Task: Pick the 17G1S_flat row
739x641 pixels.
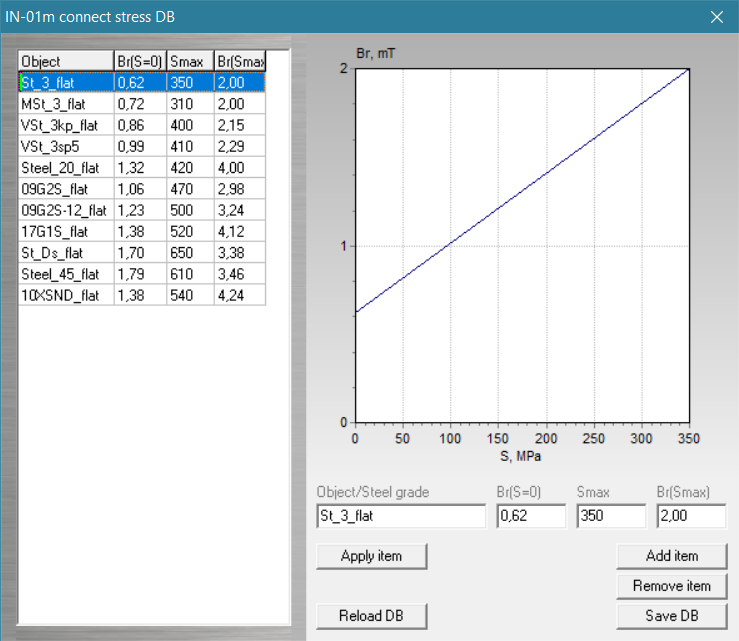Action: coord(66,231)
